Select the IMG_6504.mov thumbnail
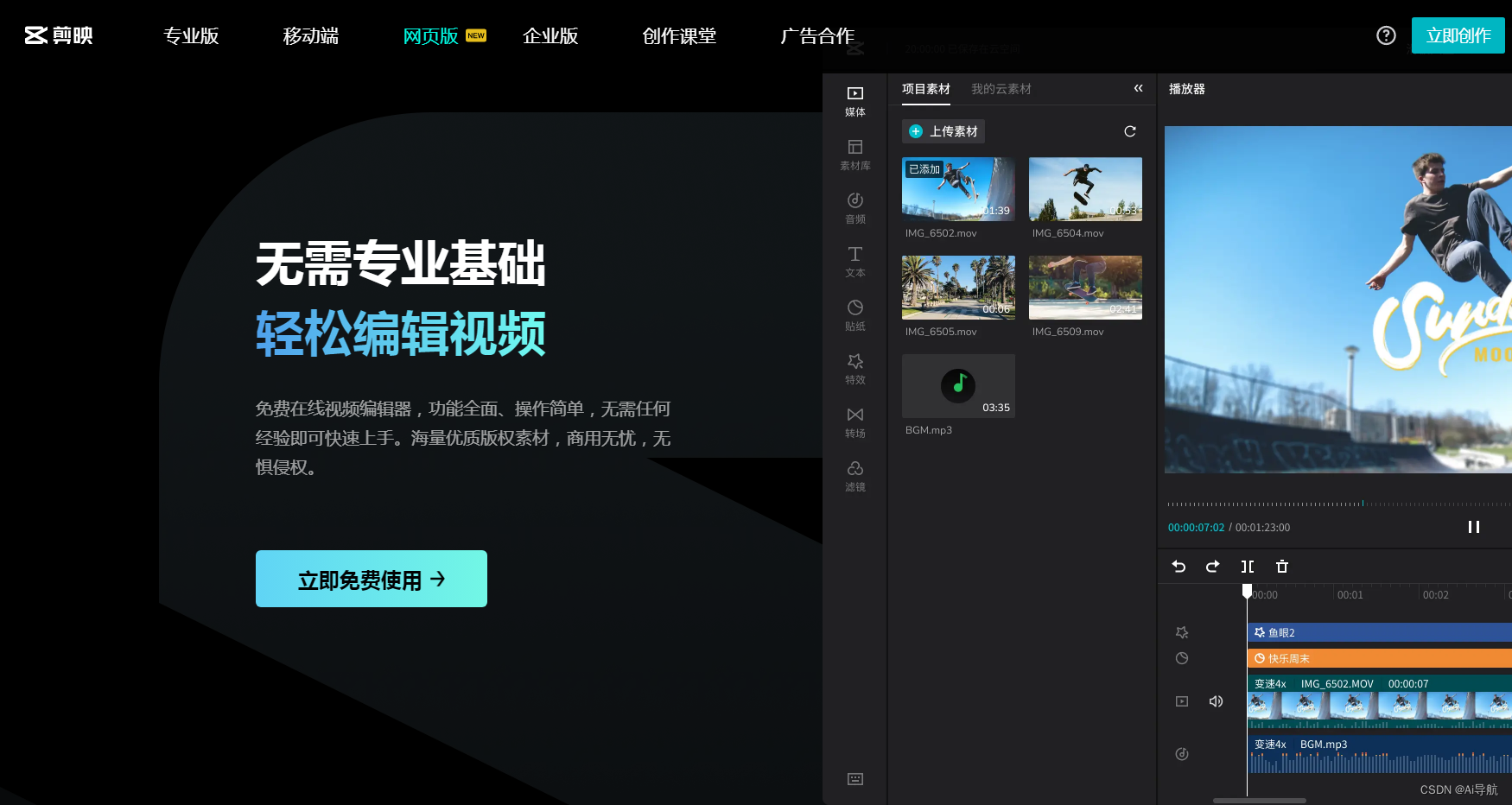Image resolution: width=1512 pixels, height=805 pixels. click(1085, 189)
